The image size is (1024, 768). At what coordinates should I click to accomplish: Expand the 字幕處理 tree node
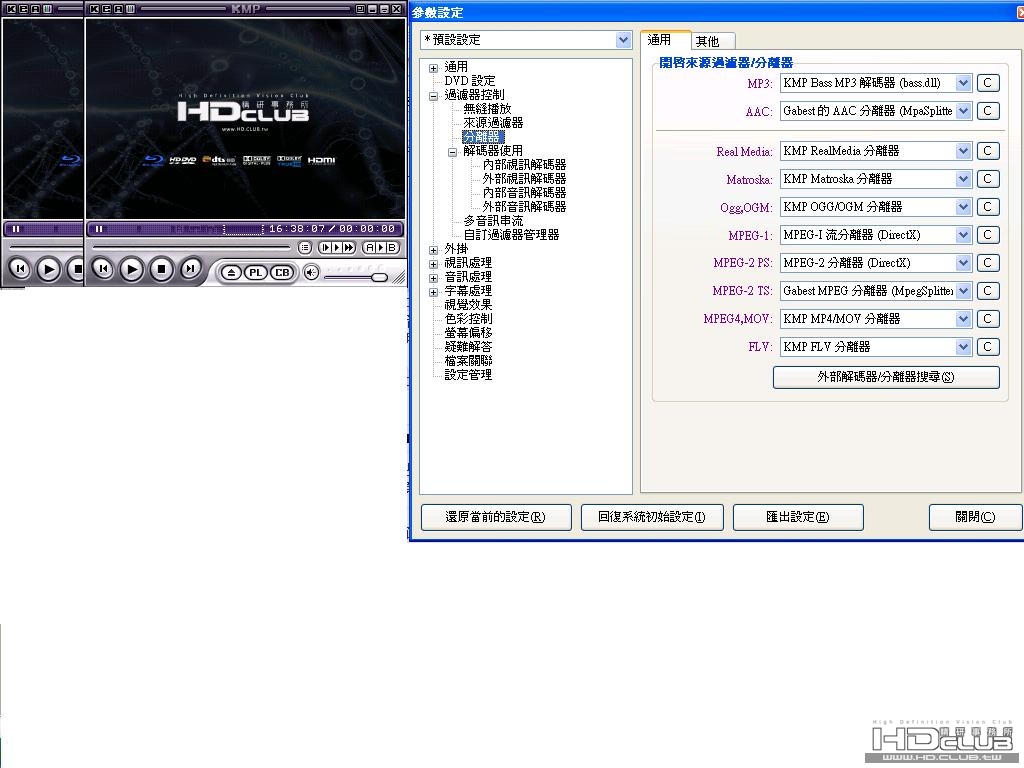pyautogui.click(x=433, y=292)
